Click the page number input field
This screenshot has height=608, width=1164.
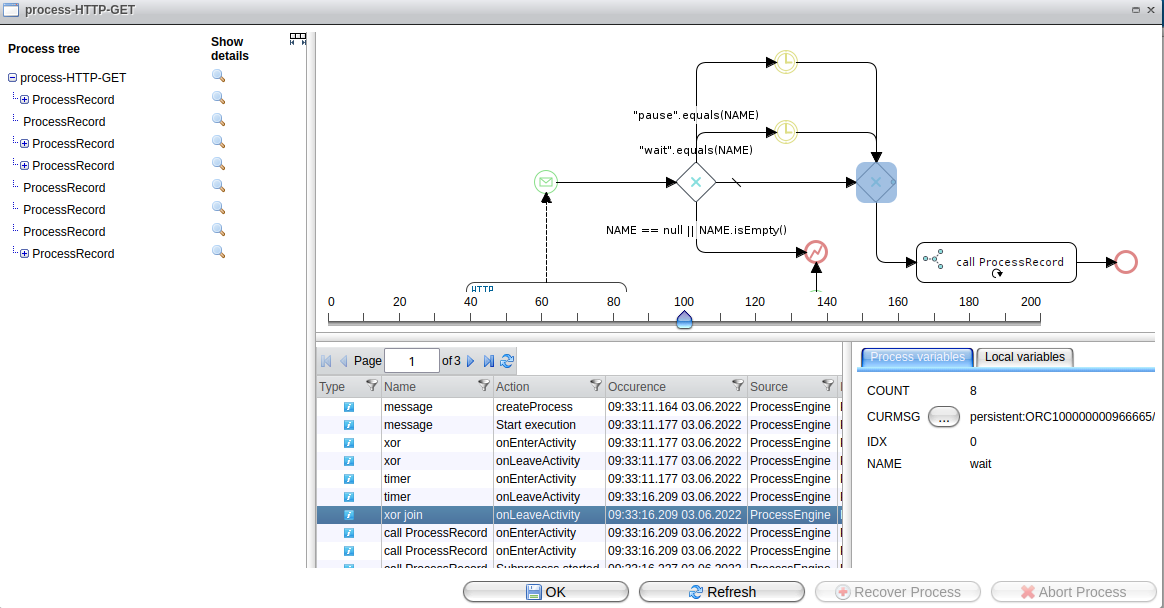click(412, 361)
